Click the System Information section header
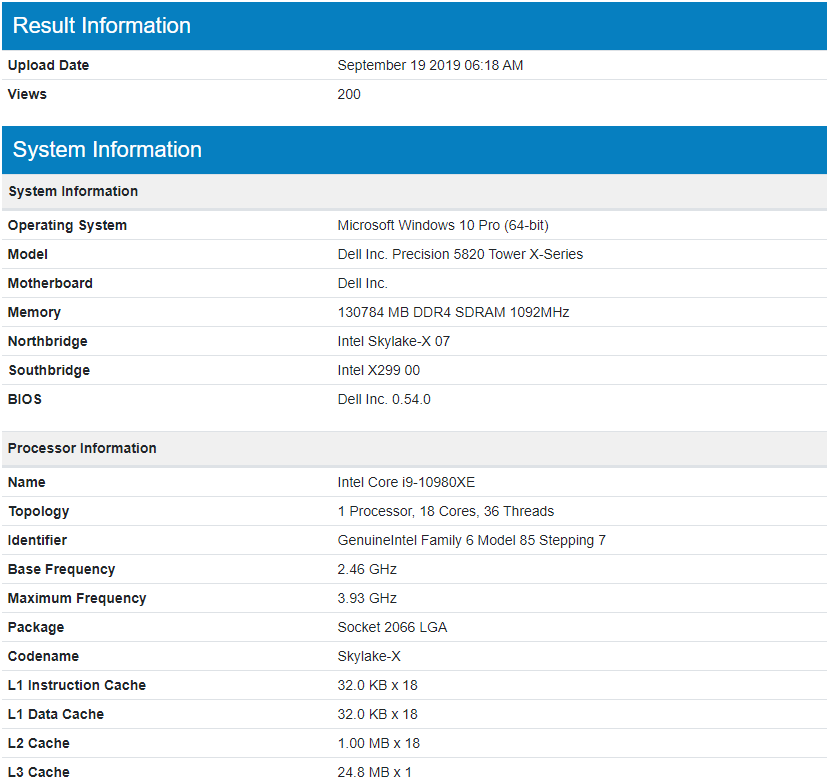The image size is (830, 784). tap(107, 150)
